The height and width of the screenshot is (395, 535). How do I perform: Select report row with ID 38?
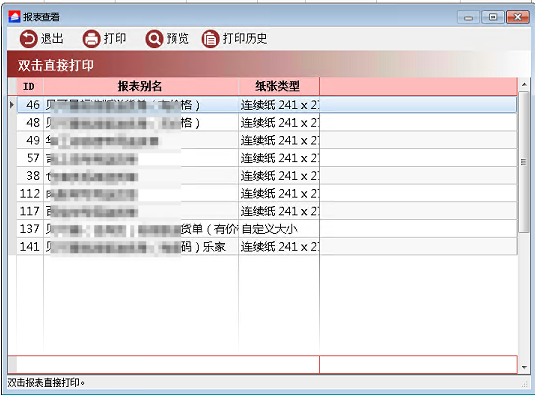click(x=266, y=176)
